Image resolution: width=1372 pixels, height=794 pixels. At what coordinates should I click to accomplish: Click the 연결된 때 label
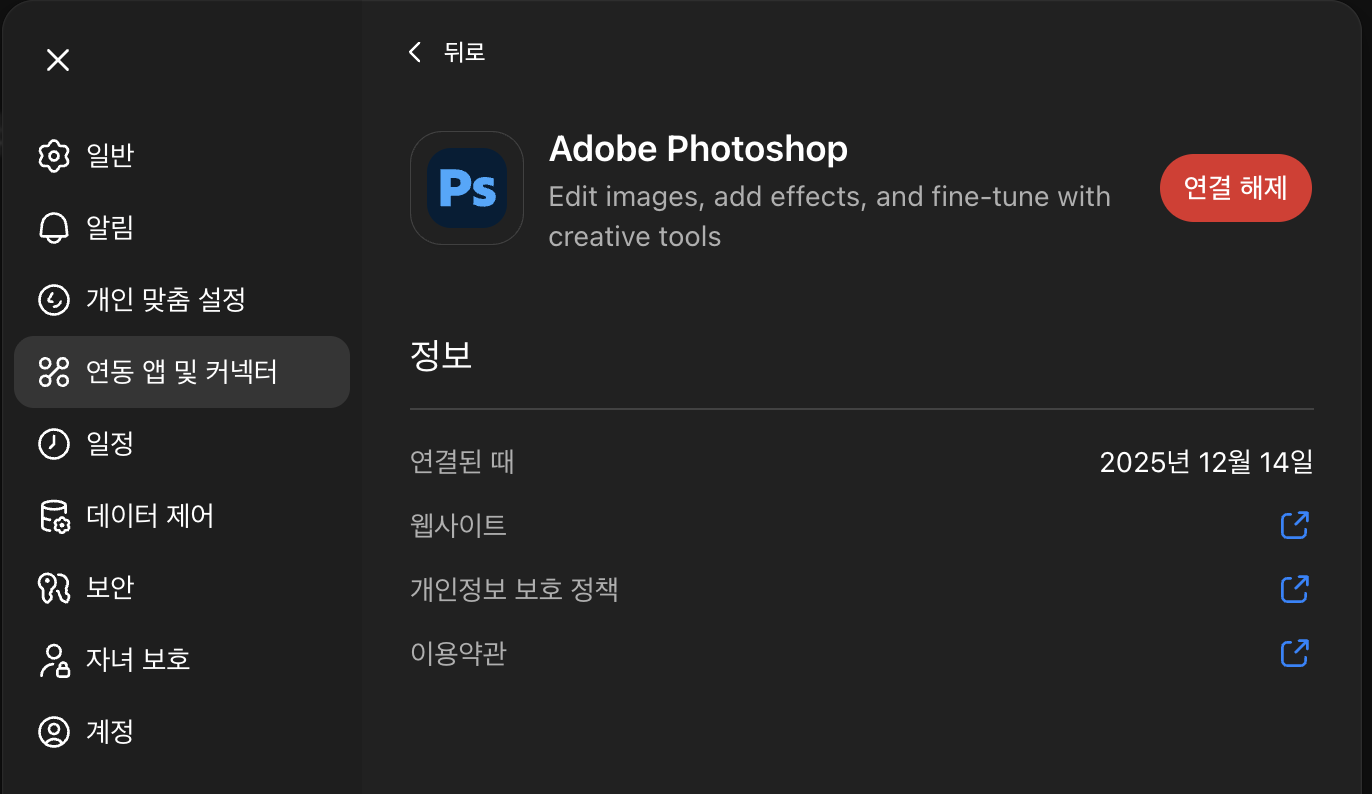[462, 462]
